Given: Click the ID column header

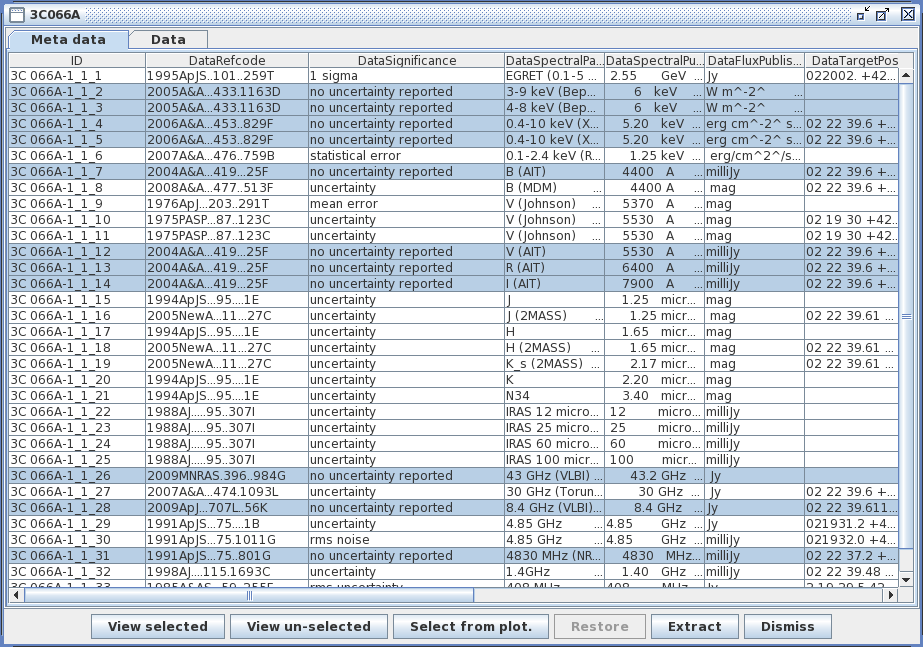Looking at the screenshot, I should pos(77,61).
